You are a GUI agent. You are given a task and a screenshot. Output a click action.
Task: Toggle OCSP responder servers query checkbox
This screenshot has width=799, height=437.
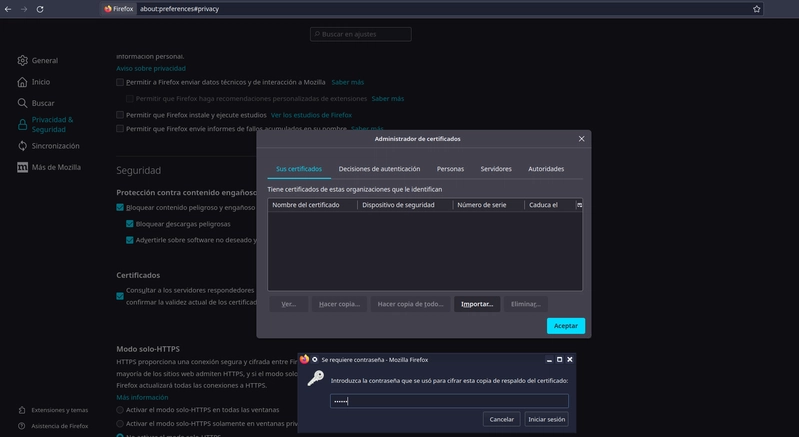120,296
